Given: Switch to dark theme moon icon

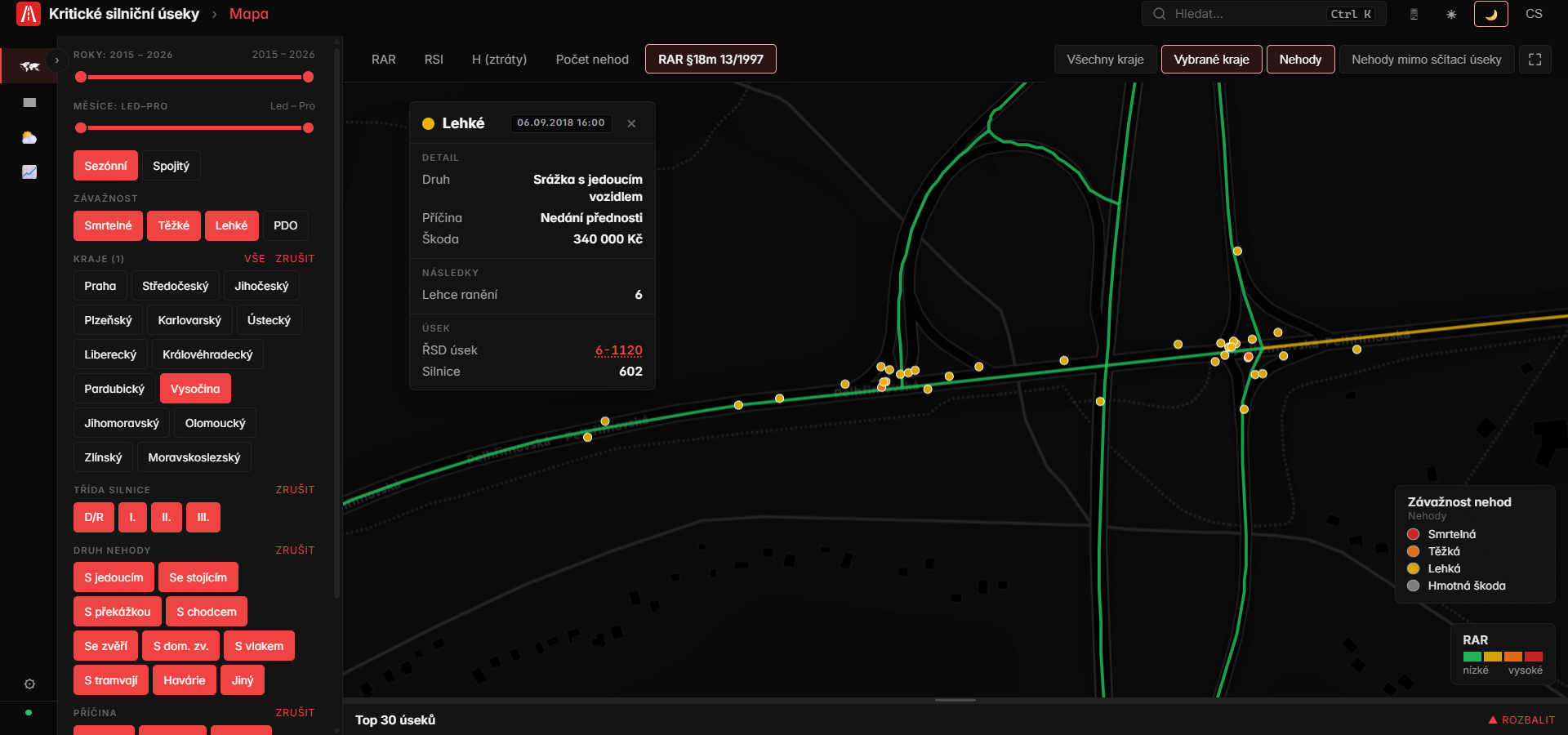Looking at the screenshot, I should click(1491, 14).
